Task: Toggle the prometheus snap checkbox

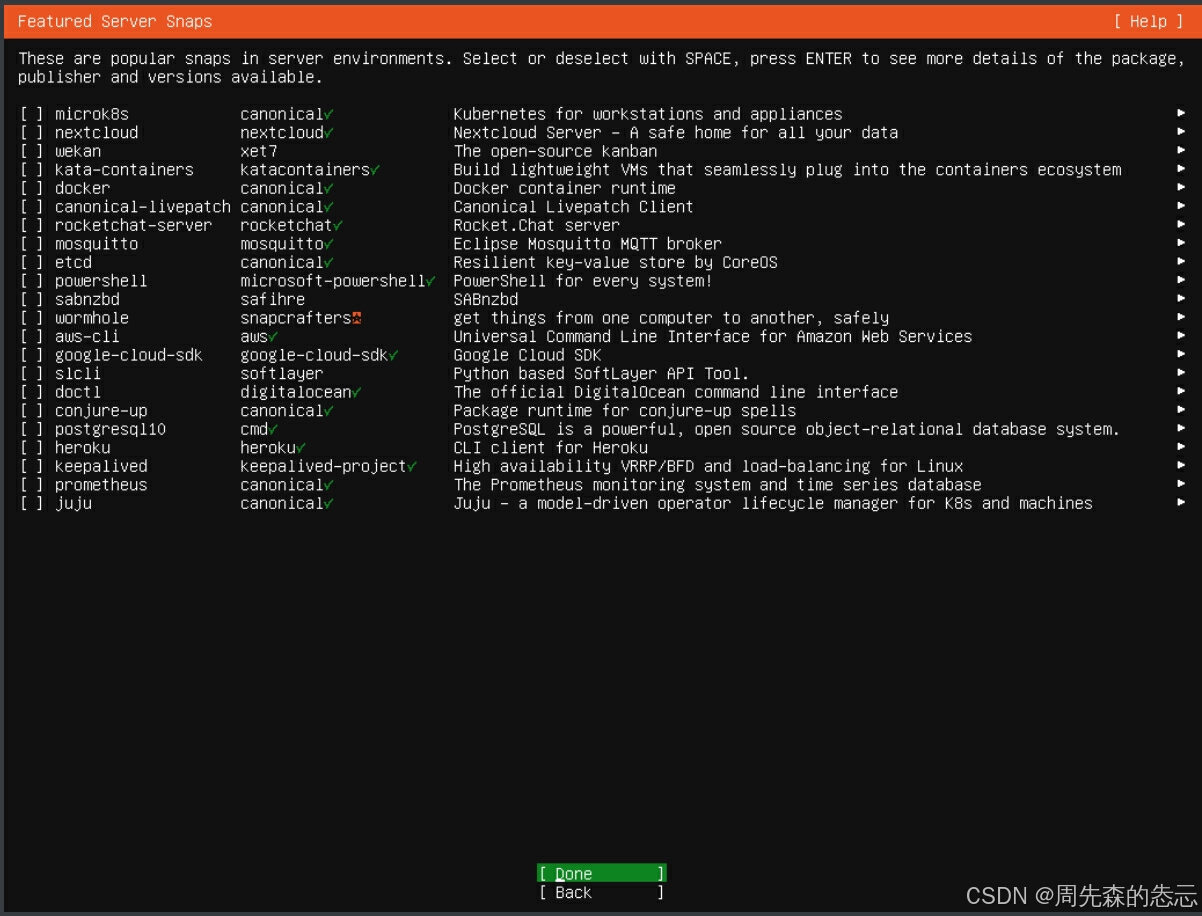Action: pyautogui.click(x=32, y=484)
